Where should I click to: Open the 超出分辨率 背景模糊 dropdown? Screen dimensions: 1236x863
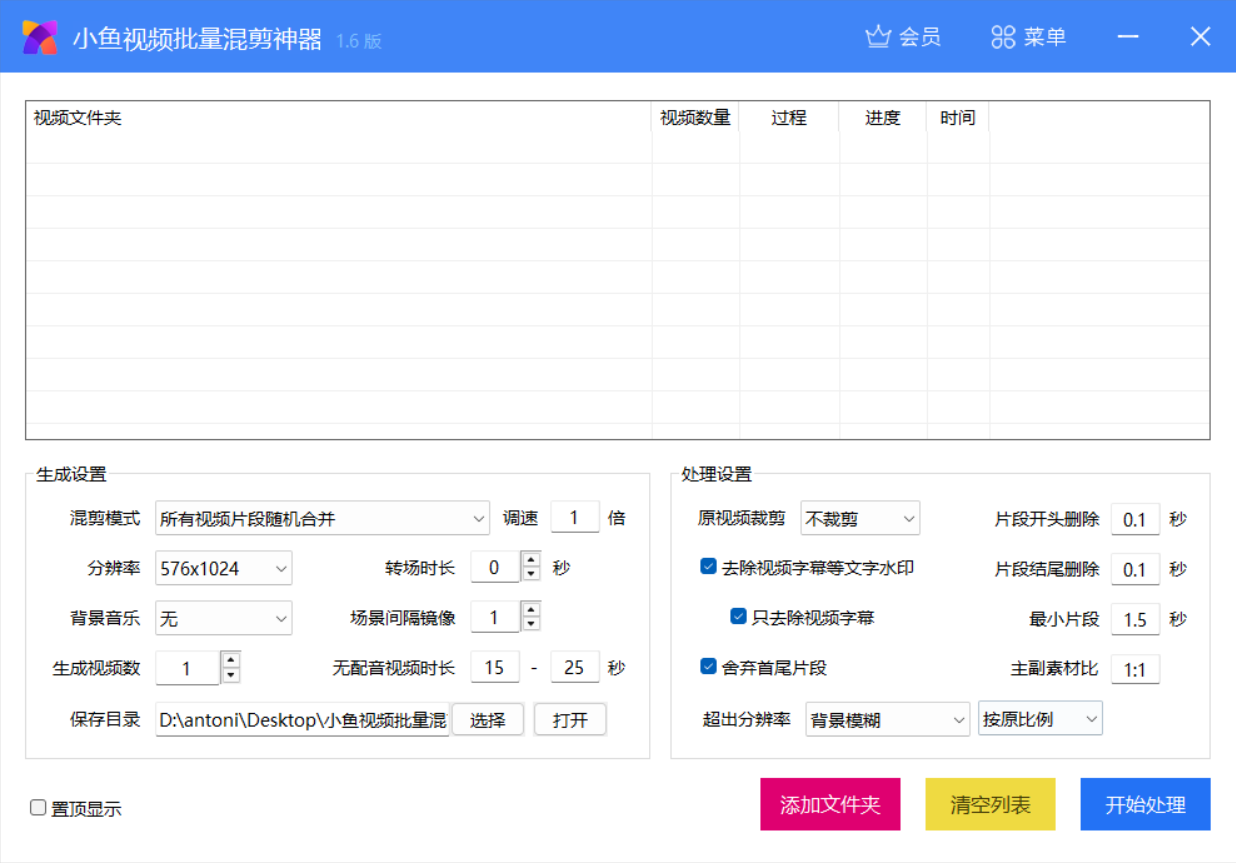tap(886, 718)
